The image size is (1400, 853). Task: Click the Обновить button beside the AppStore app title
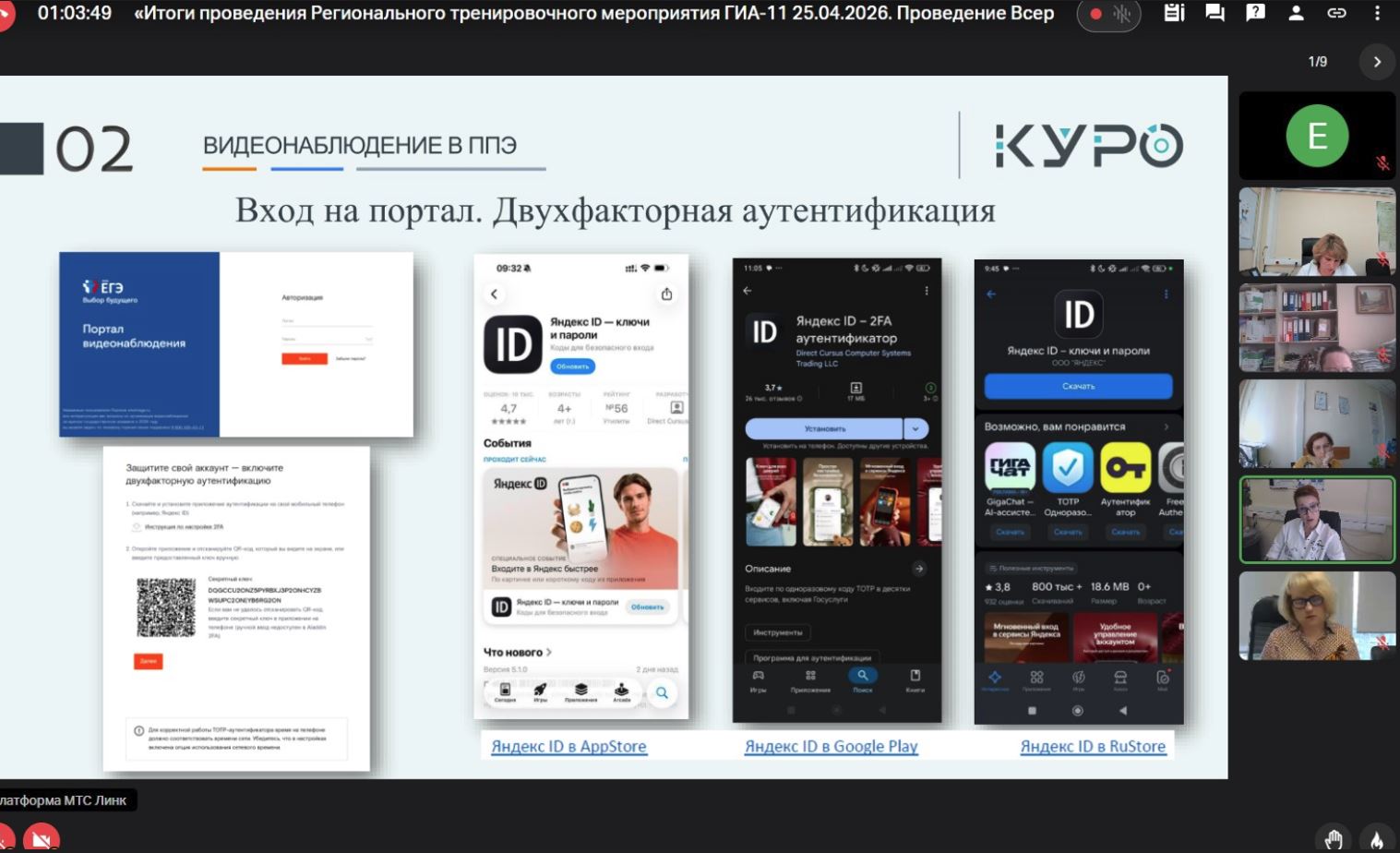click(572, 366)
